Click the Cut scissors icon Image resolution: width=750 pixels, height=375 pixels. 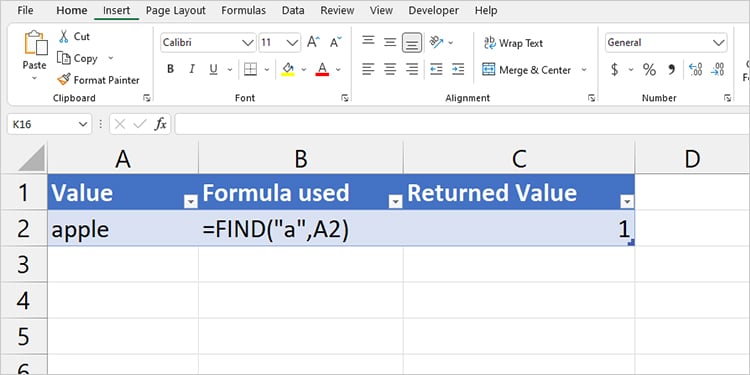[64, 36]
